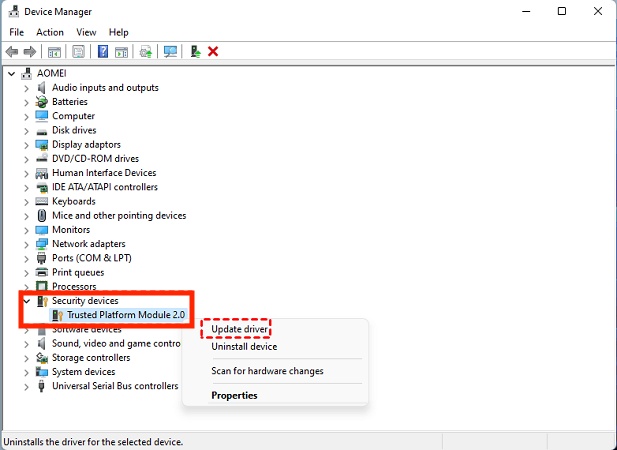This screenshot has height=450, width=617.
Task: Click the red X Uninstall device icon
Action: [x=213, y=52]
